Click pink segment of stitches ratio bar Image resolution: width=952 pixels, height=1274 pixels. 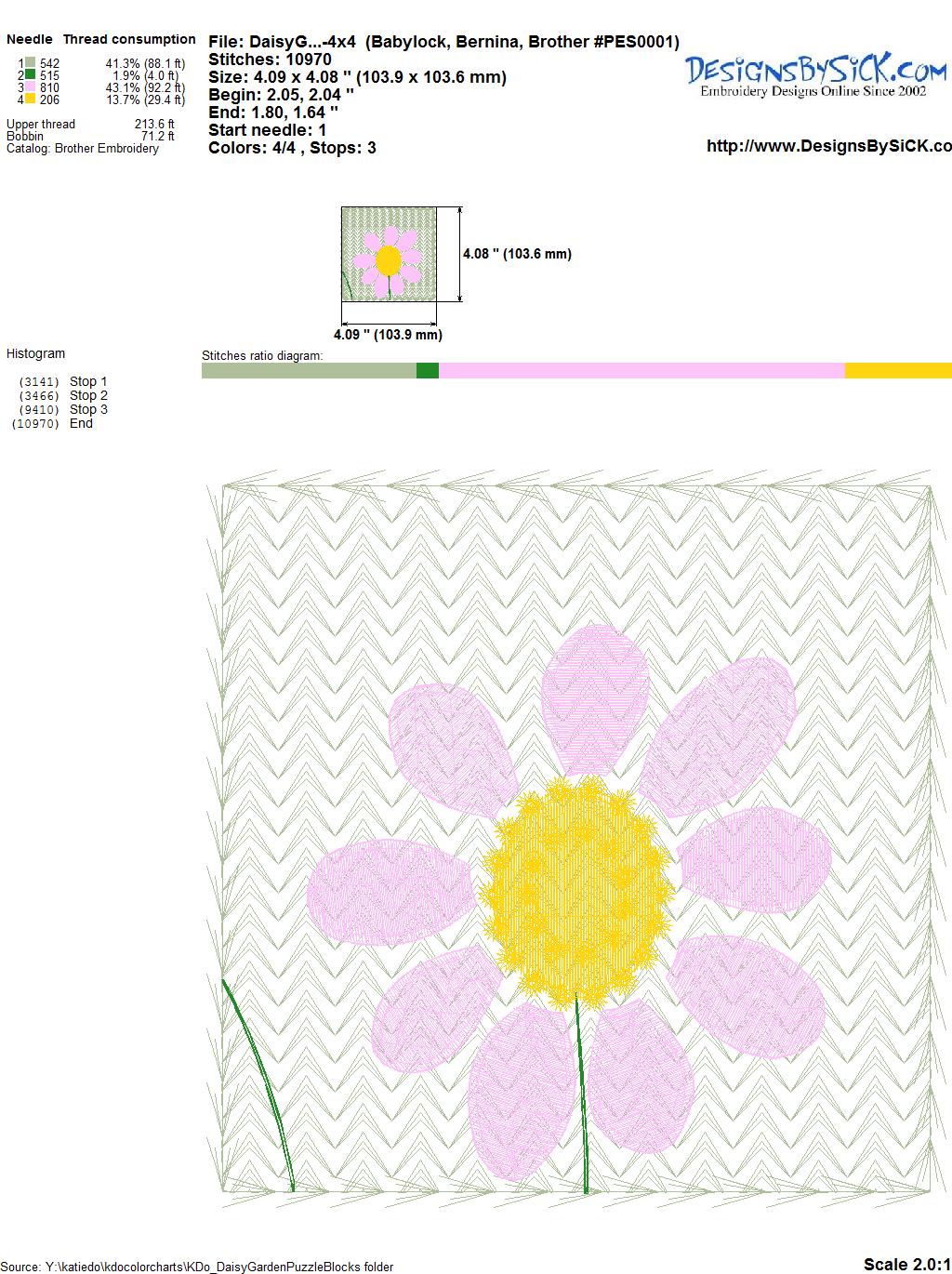click(641, 371)
